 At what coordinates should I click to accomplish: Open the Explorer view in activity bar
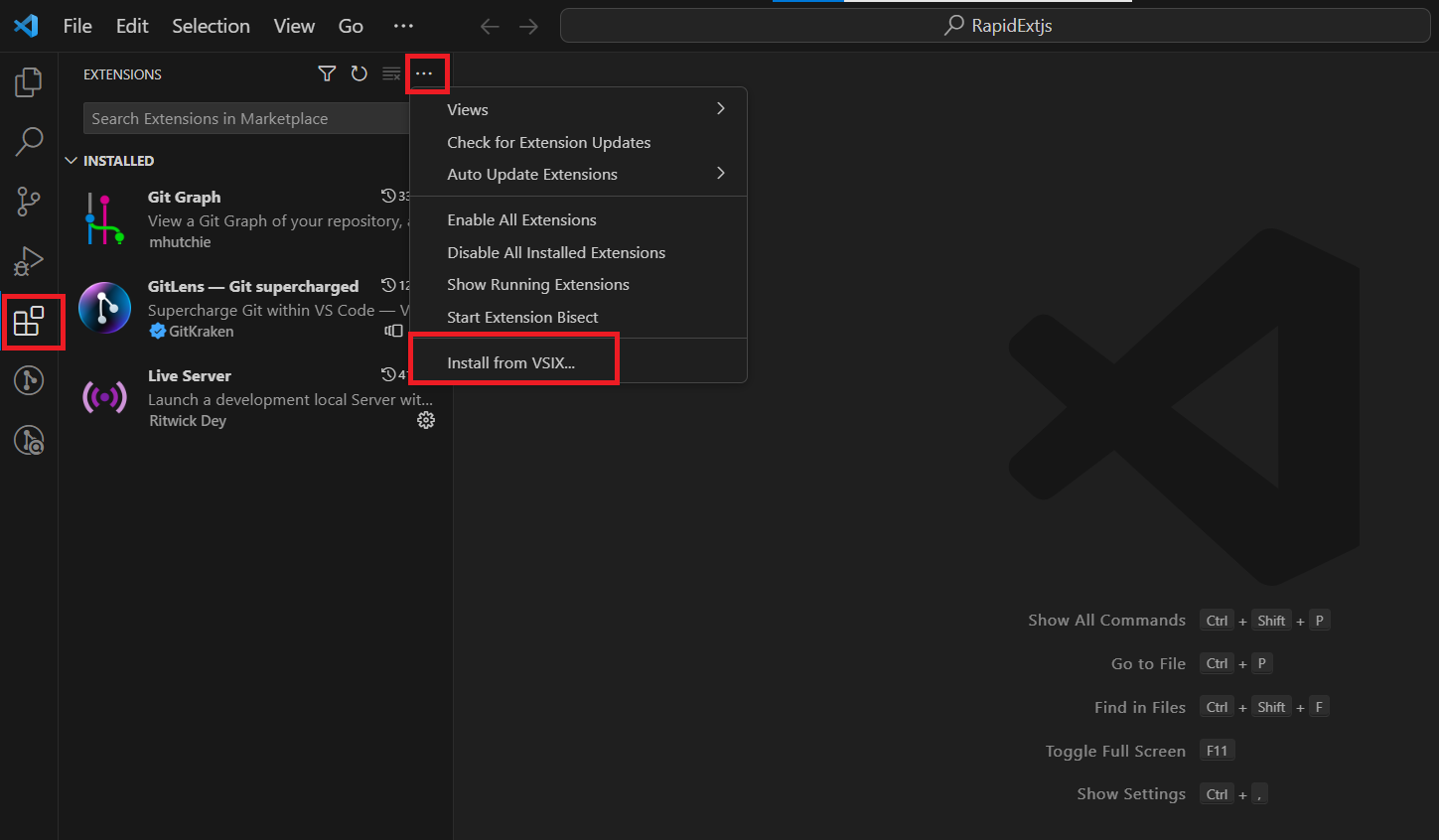click(29, 82)
